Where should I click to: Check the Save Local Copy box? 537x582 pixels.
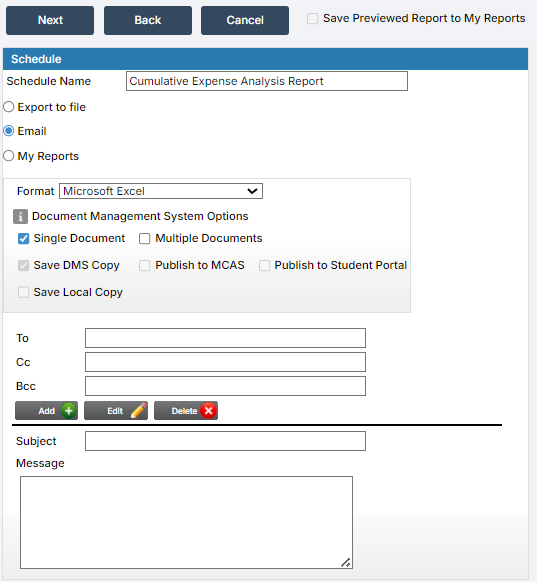23,292
